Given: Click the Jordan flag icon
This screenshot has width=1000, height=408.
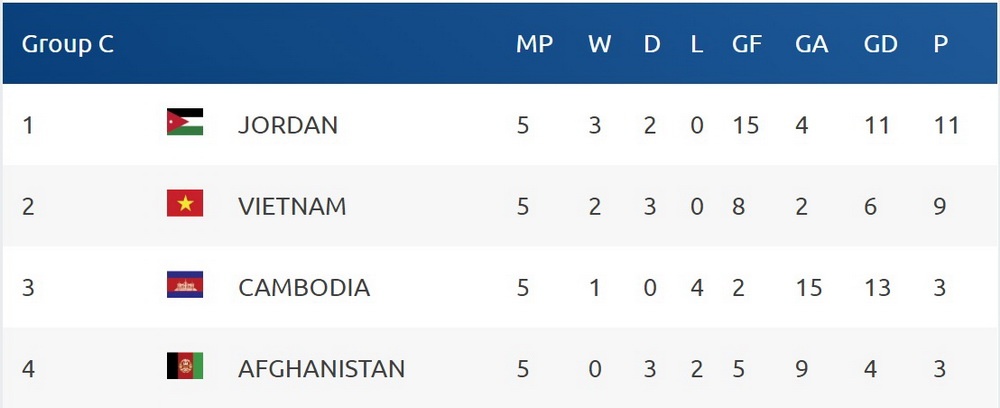Looking at the screenshot, I should 185,122.
